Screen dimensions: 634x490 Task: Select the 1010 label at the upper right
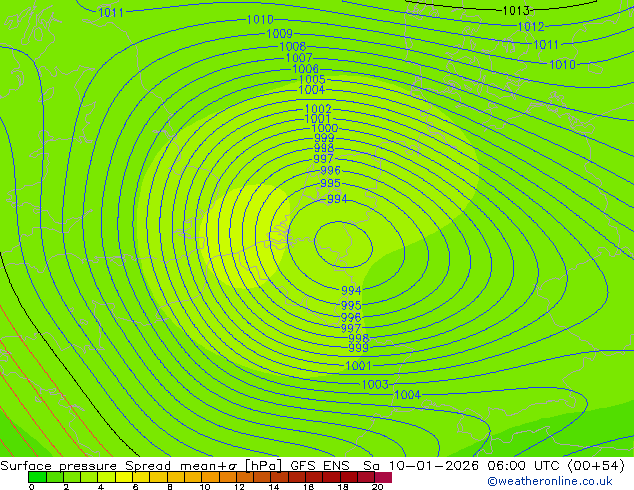(x=562, y=64)
